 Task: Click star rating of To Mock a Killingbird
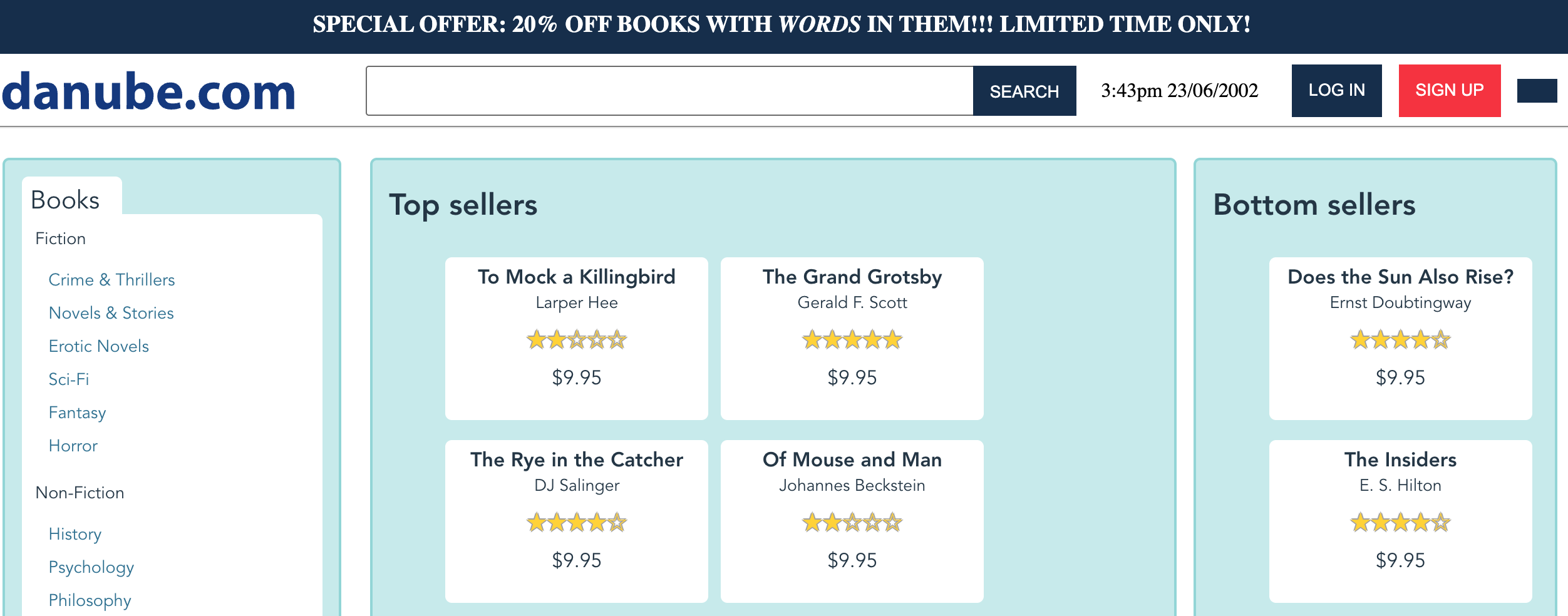576,340
